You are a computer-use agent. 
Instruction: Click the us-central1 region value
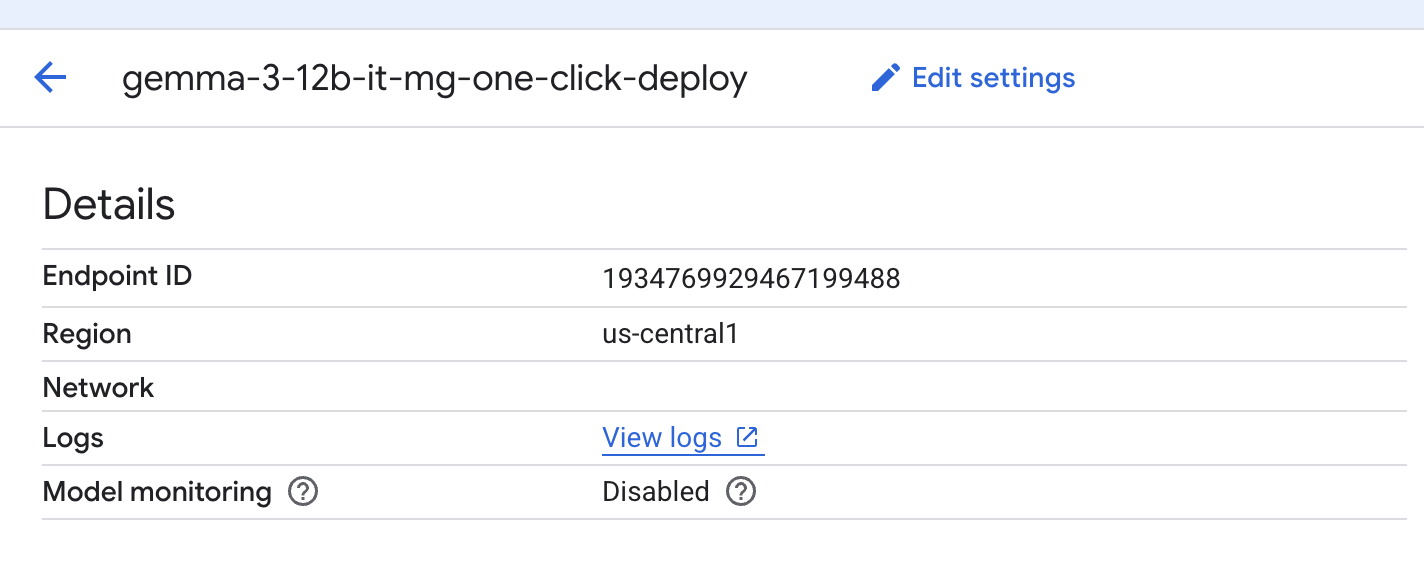pos(670,333)
